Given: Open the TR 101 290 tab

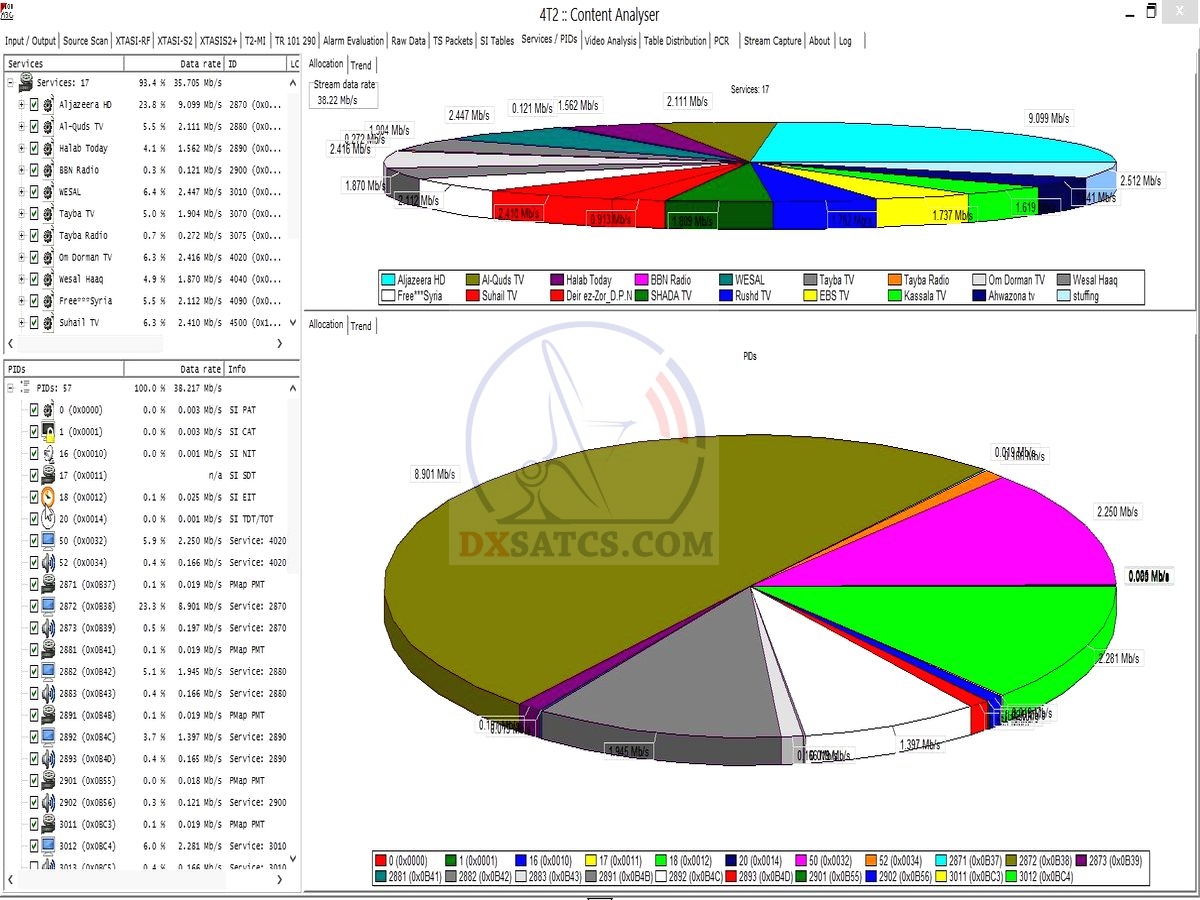Looking at the screenshot, I should (295, 41).
